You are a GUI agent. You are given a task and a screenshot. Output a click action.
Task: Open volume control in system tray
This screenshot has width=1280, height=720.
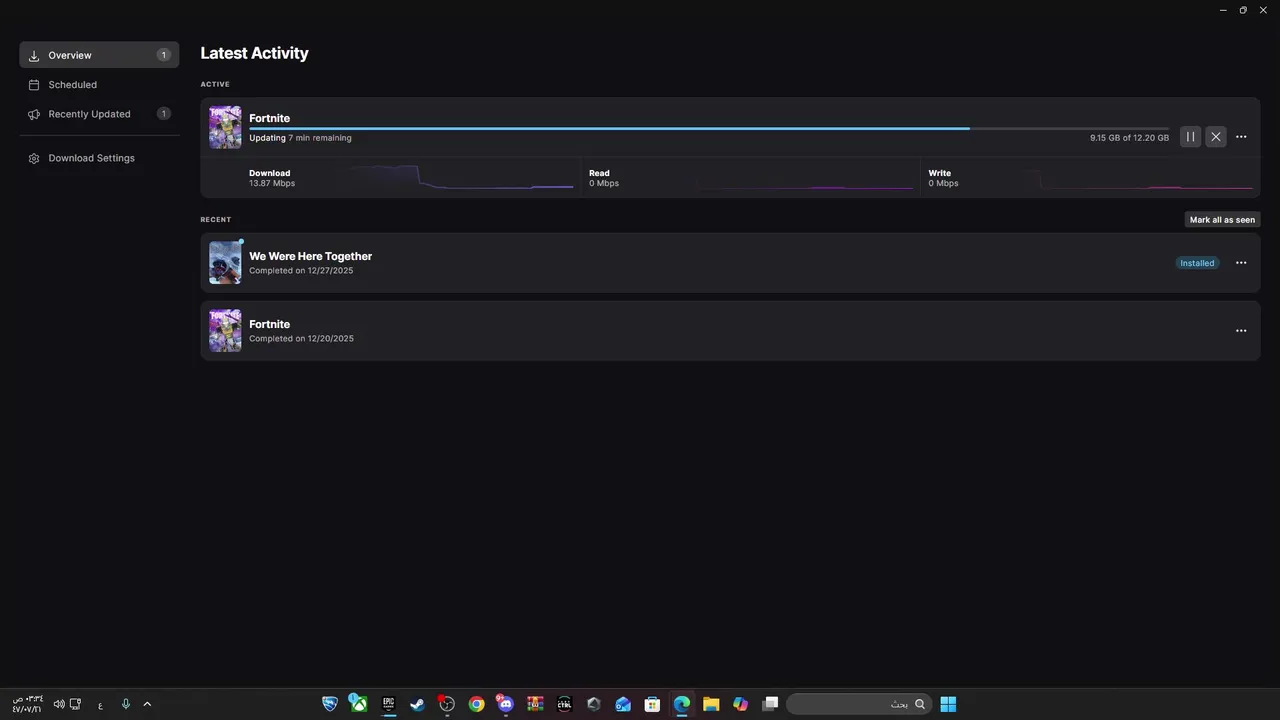[x=59, y=704]
